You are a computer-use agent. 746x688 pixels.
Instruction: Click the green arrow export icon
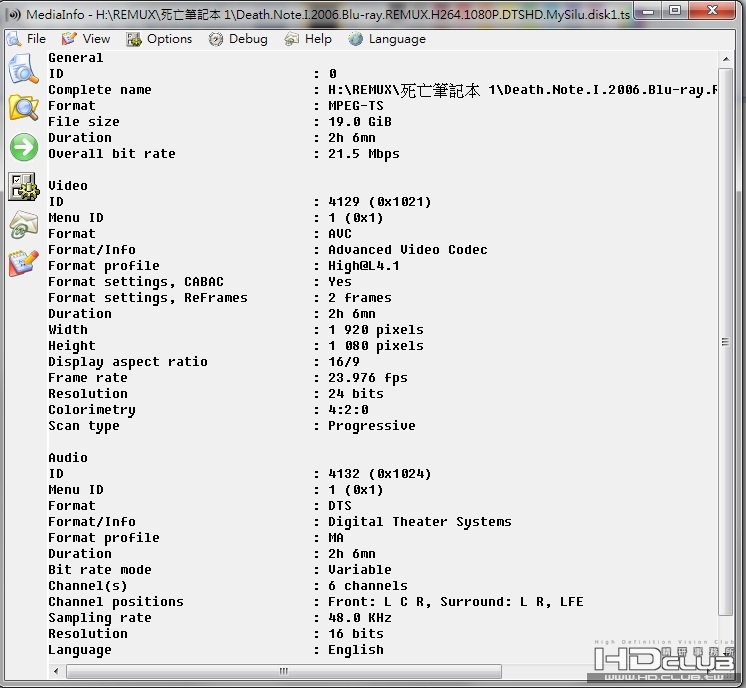pyautogui.click(x=24, y=147)
